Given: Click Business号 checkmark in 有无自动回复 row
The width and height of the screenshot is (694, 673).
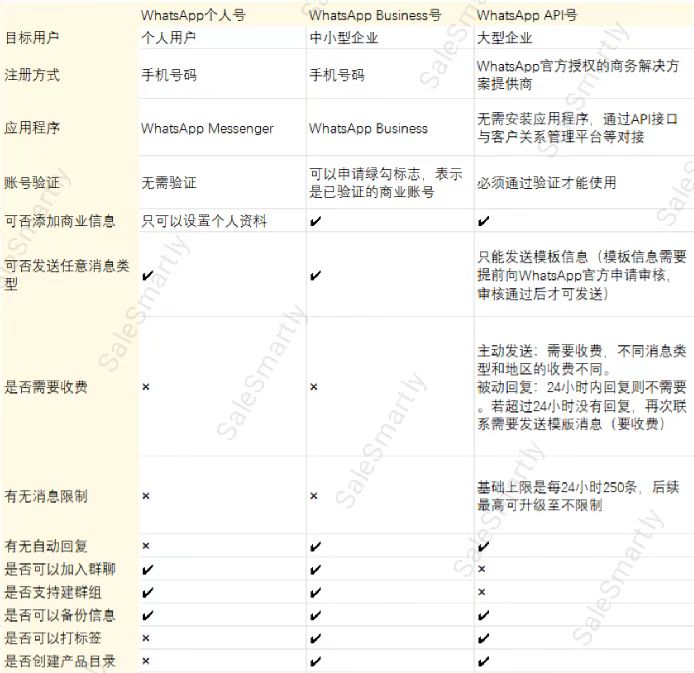Looking at the screenshot, I should [316, 547].
